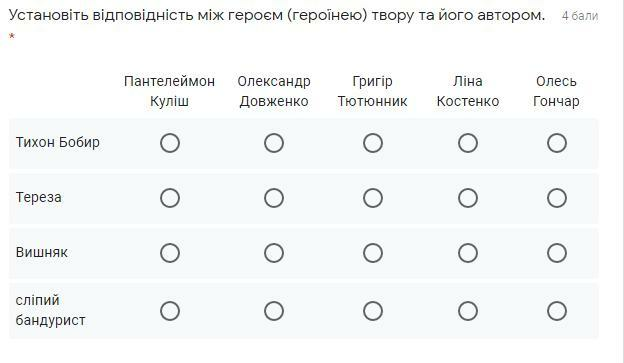Select Ліна Костенко for Тихон Бобир
This screenshot has width=624, height=363.
[468, 143]
